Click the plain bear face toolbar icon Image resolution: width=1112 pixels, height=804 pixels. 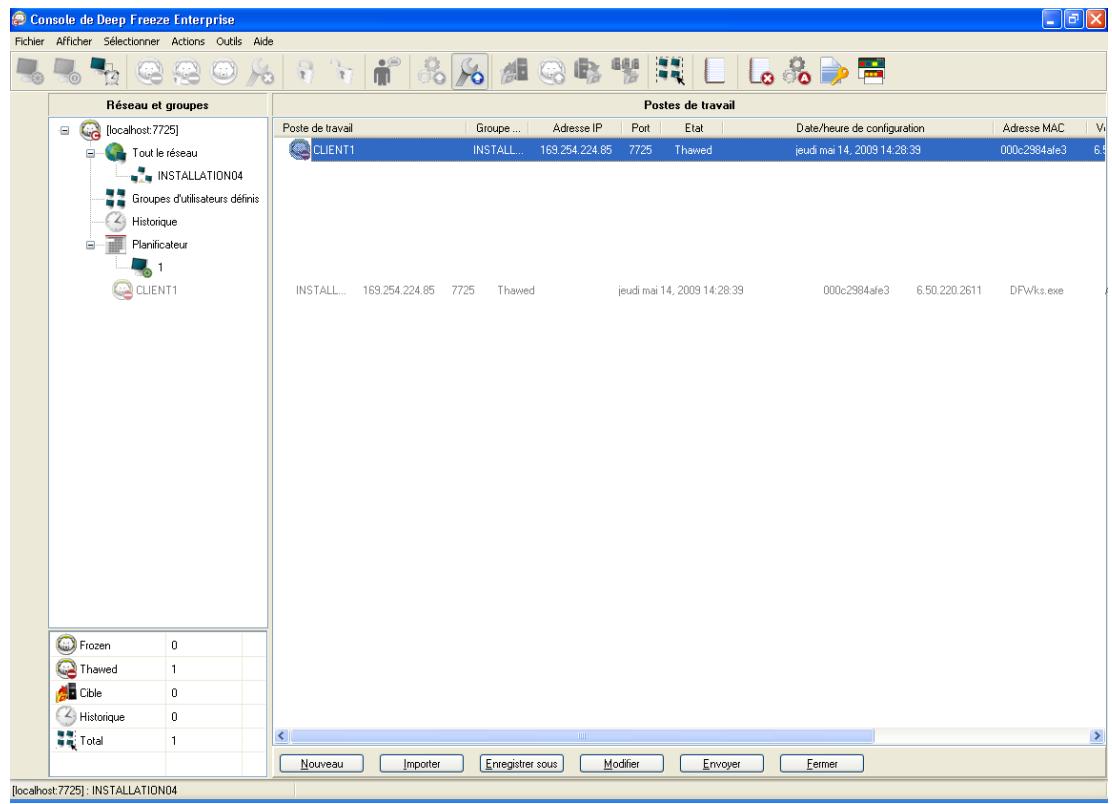tap(223, 71)
